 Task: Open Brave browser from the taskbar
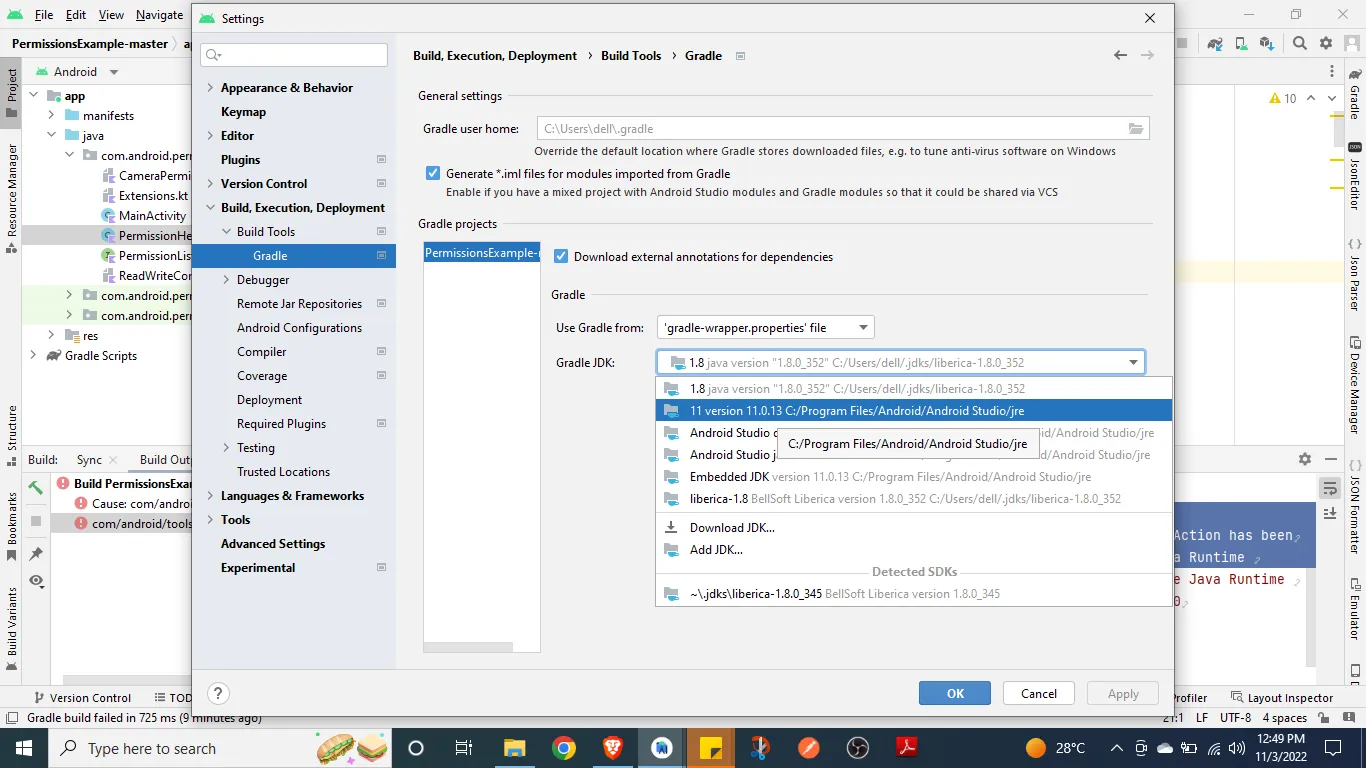pos(612,748)
